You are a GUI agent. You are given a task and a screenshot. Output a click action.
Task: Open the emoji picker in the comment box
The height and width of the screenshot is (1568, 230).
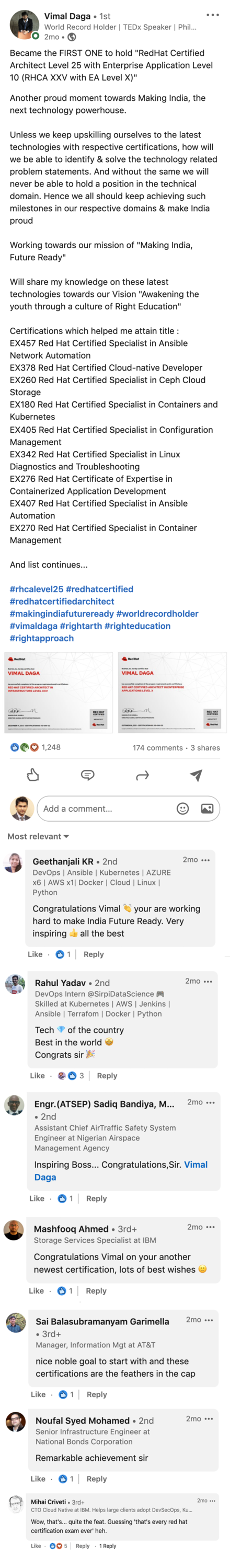coord(182,808)
